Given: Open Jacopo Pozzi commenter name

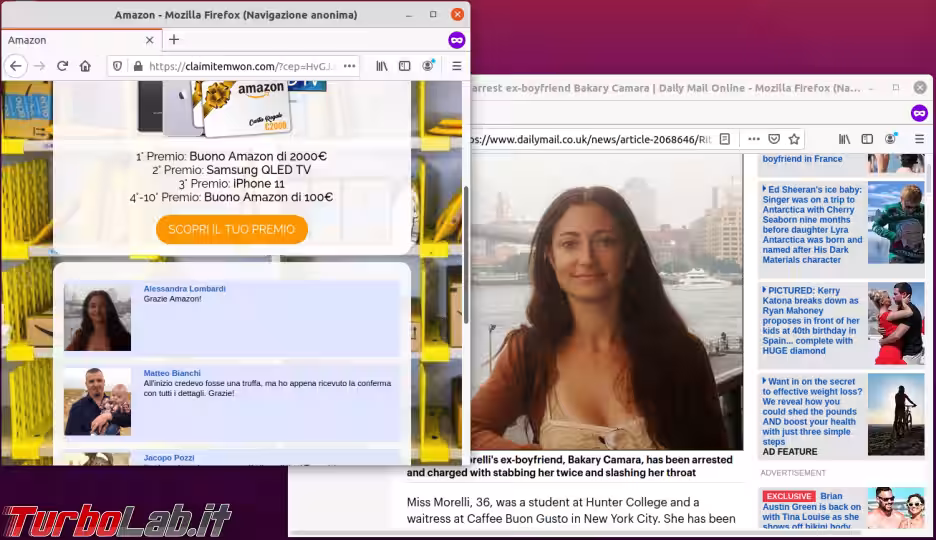Looking at the screenshot, I should coord(169,458).
